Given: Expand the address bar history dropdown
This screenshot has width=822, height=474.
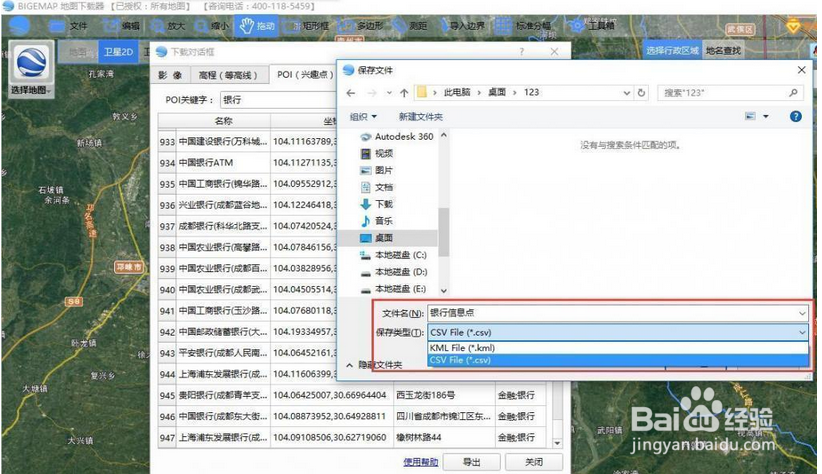Looking at the screenshot, I should pos(626,93).
